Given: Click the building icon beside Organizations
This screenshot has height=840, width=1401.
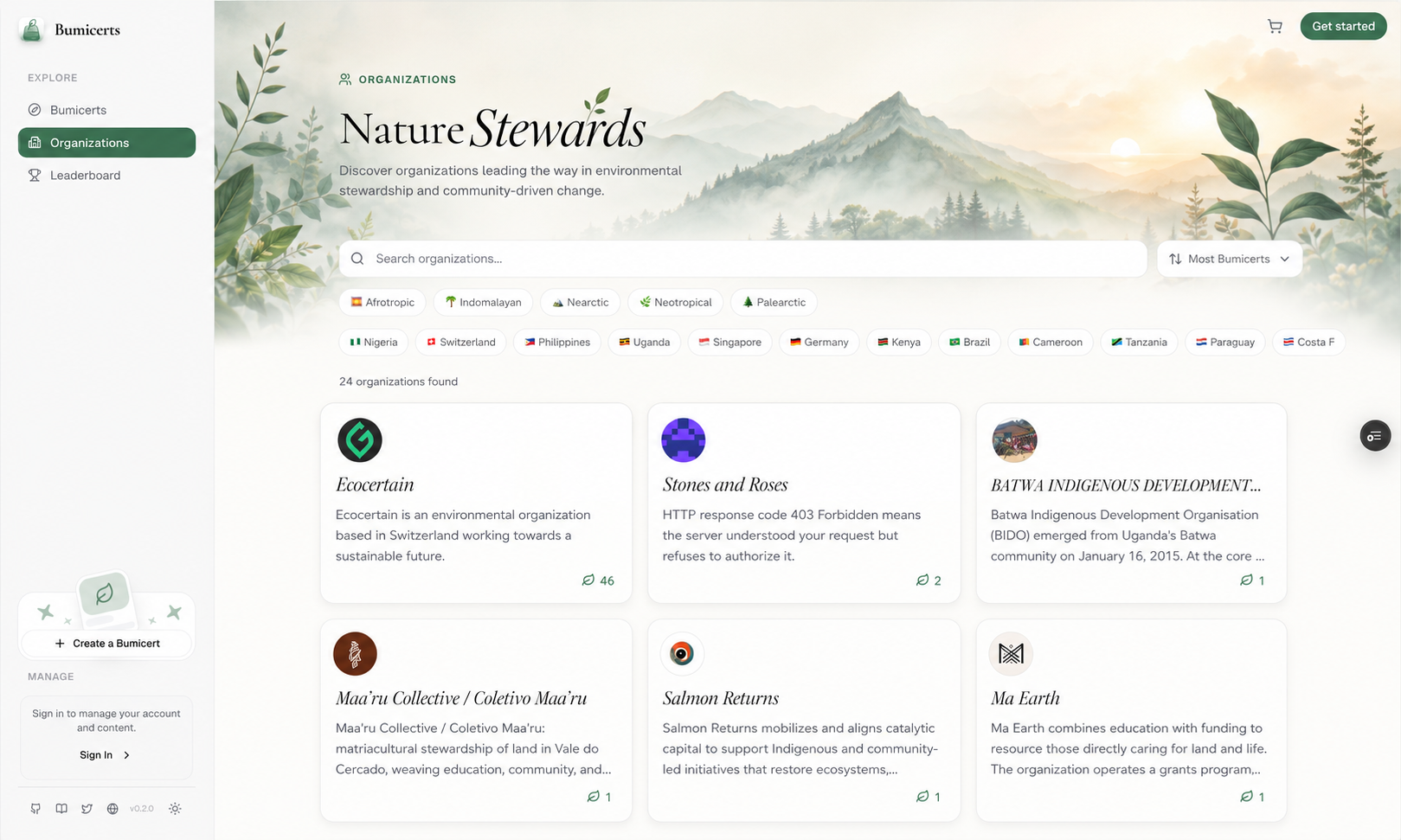Looking at the screenshot, I should 35,143.
